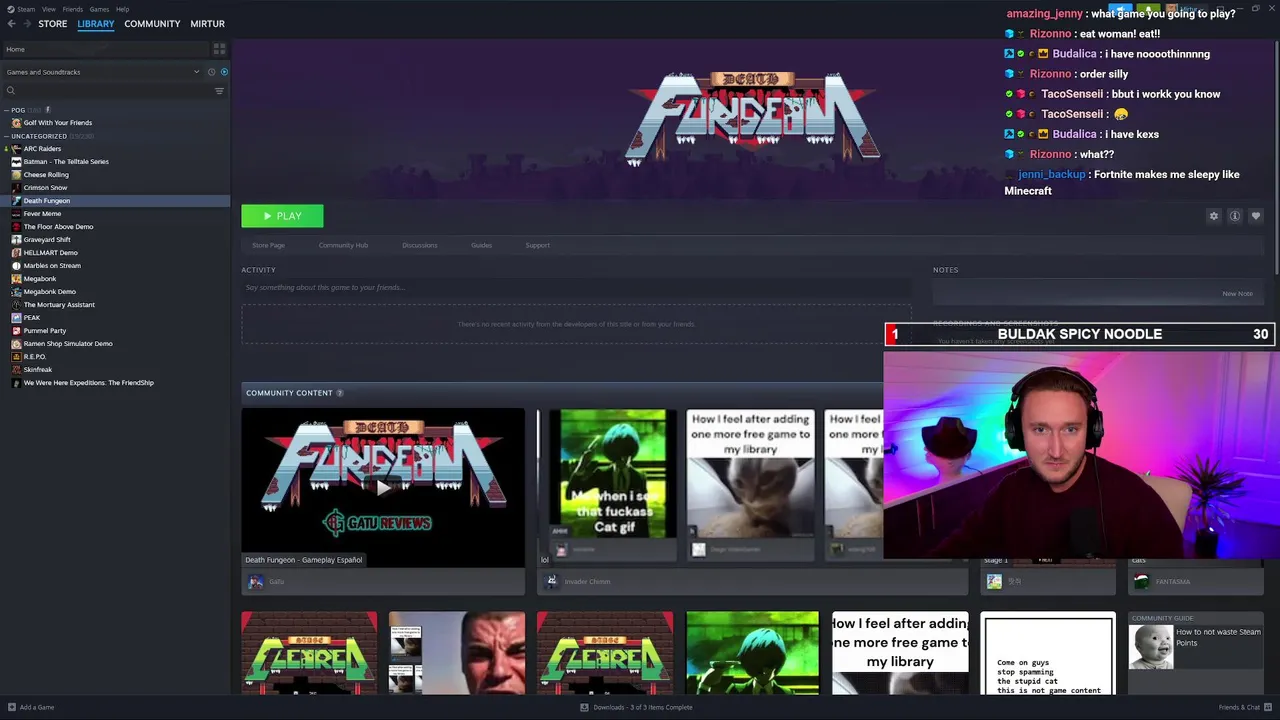Image resolution: width=1280 pixels, height=720 pixels.
Task: Click the green PLAY button
Action: (x=282, y=216)
